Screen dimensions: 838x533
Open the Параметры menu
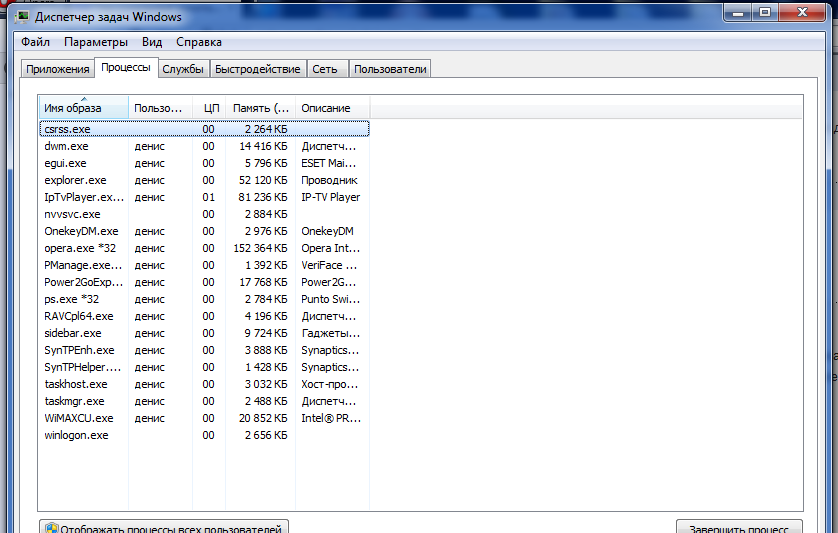click(96, 42)
